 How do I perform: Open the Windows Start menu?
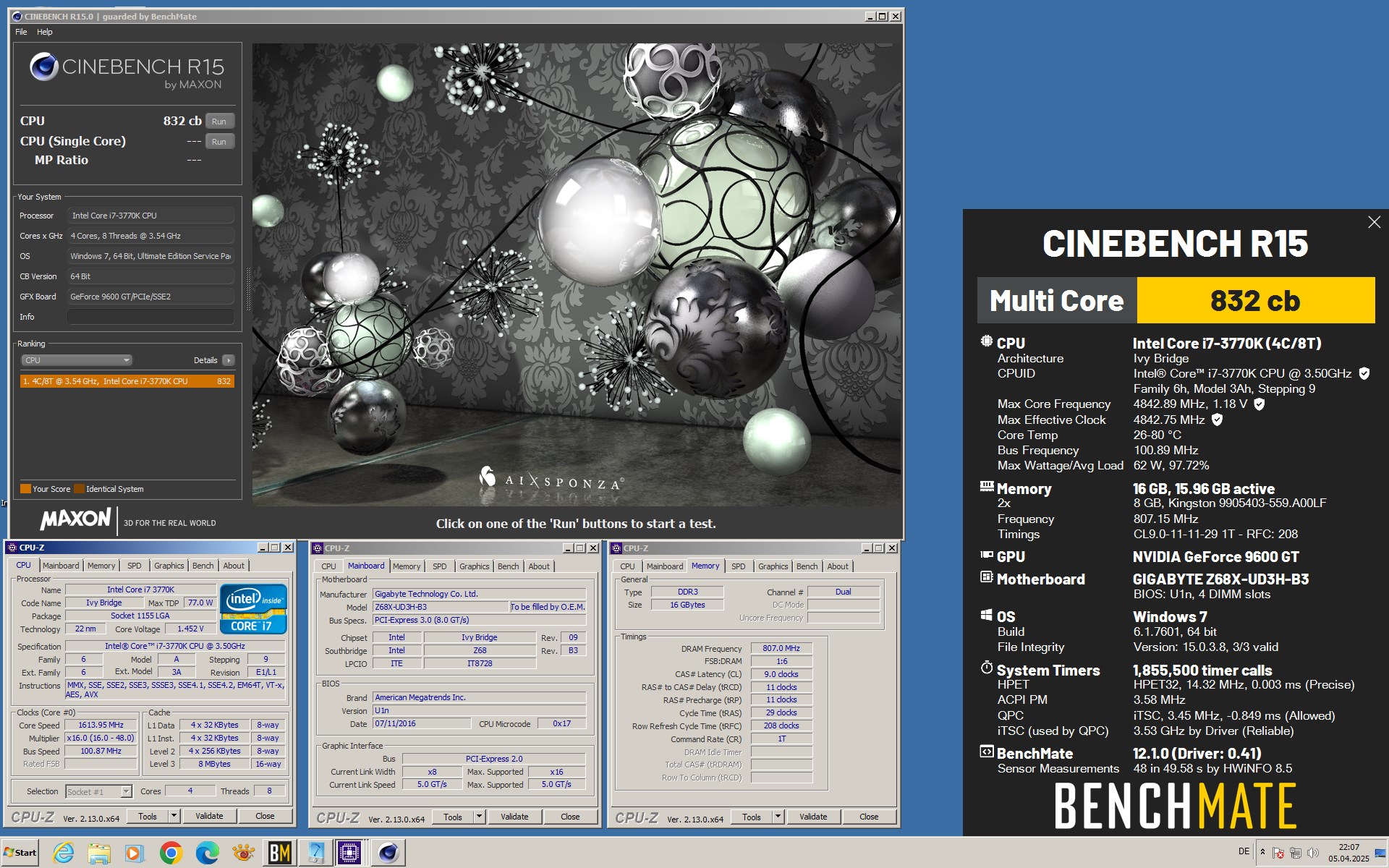[x=20, y=853]
